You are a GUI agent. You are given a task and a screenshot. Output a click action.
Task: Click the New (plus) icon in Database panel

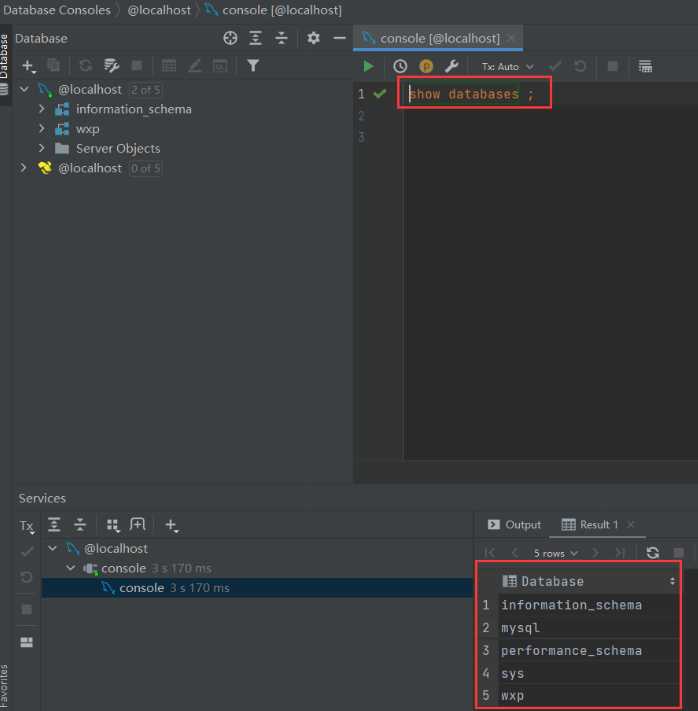point(29,66)
